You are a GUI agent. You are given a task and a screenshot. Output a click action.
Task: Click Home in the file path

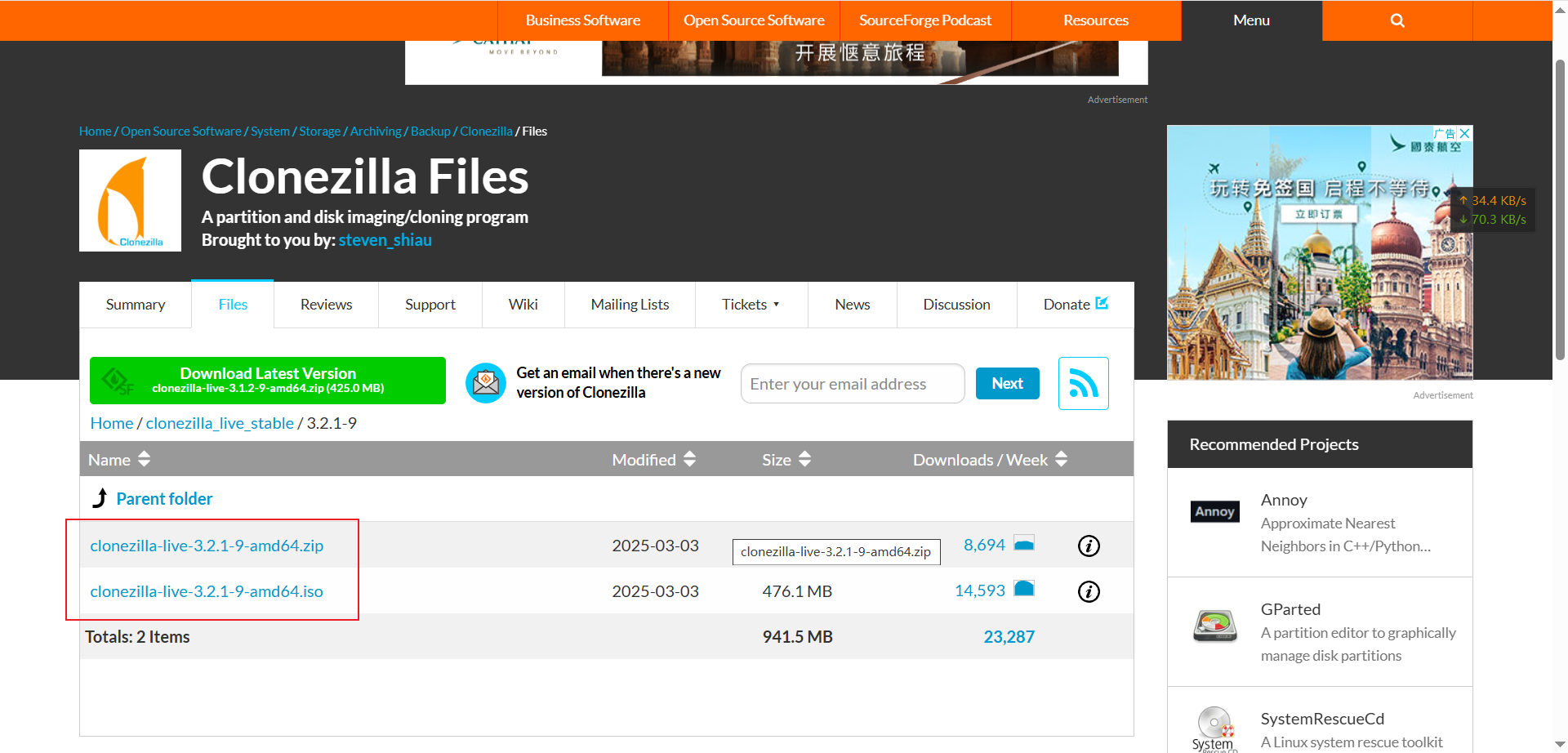112,423
